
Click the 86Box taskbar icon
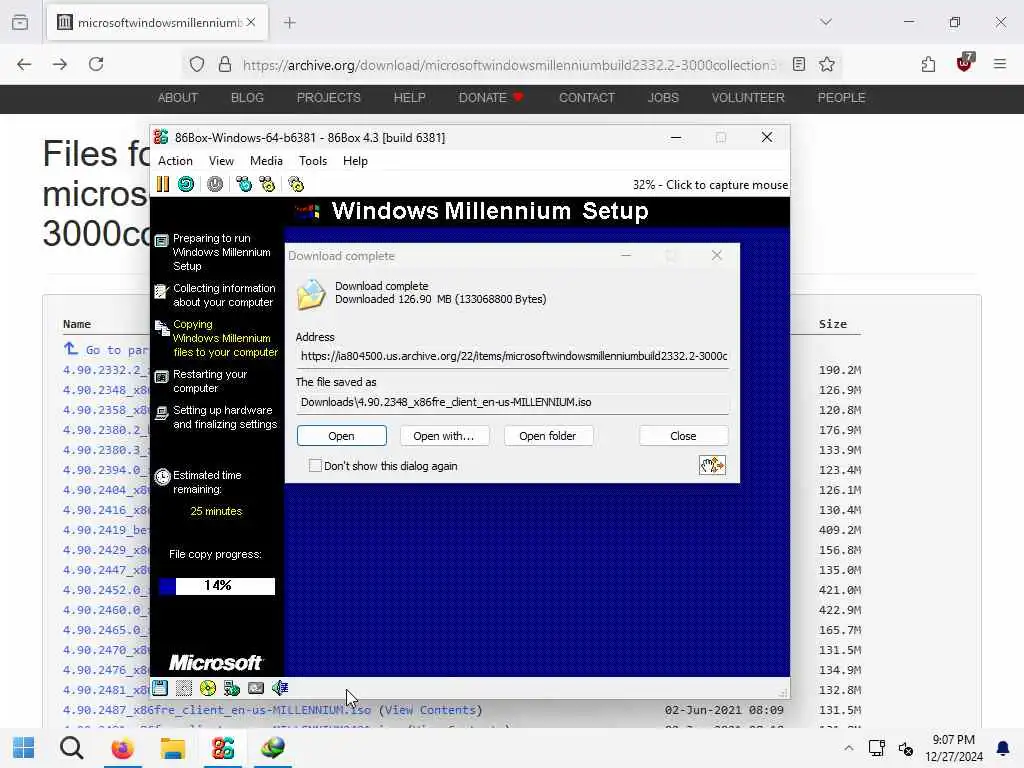click(x=223, y=748)
